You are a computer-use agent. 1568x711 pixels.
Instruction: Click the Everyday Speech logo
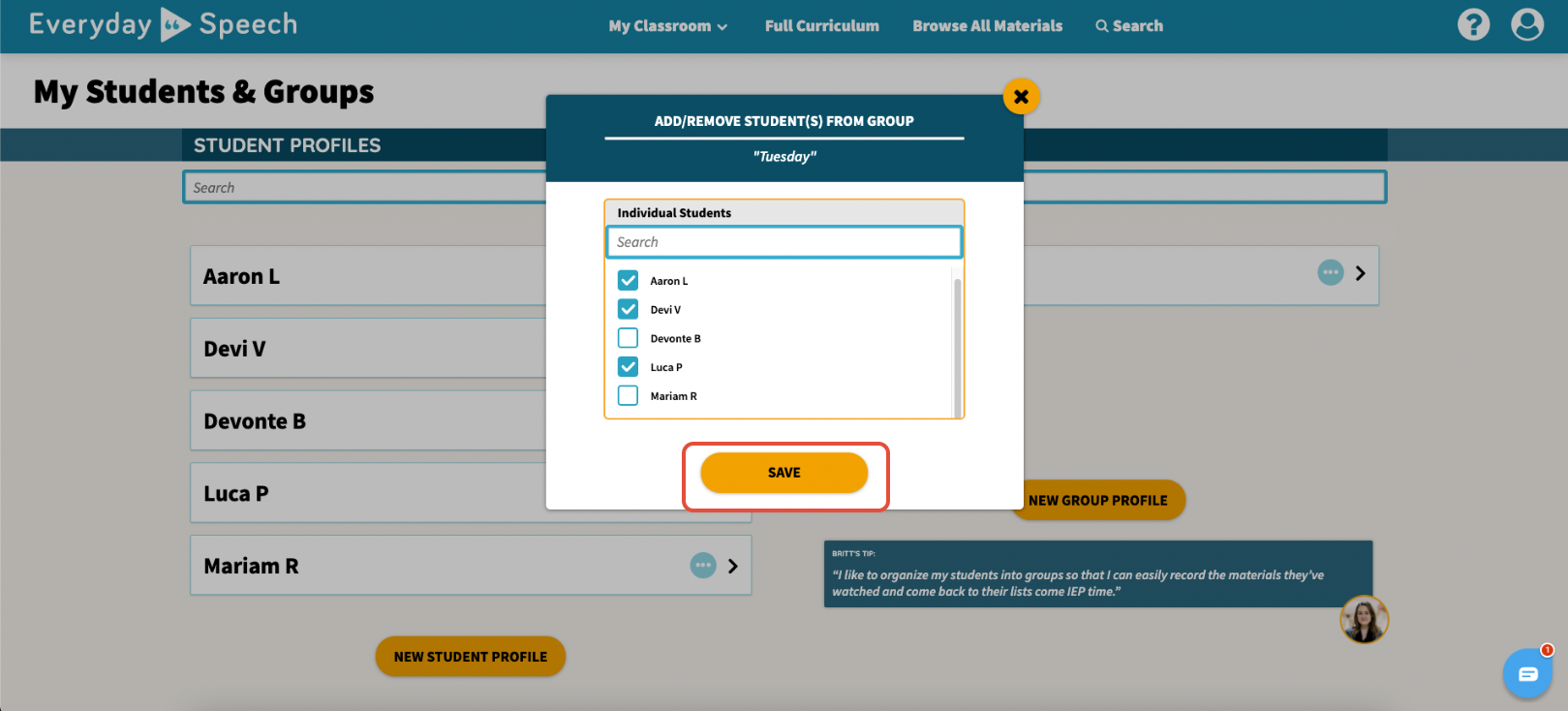click(164, 24)
